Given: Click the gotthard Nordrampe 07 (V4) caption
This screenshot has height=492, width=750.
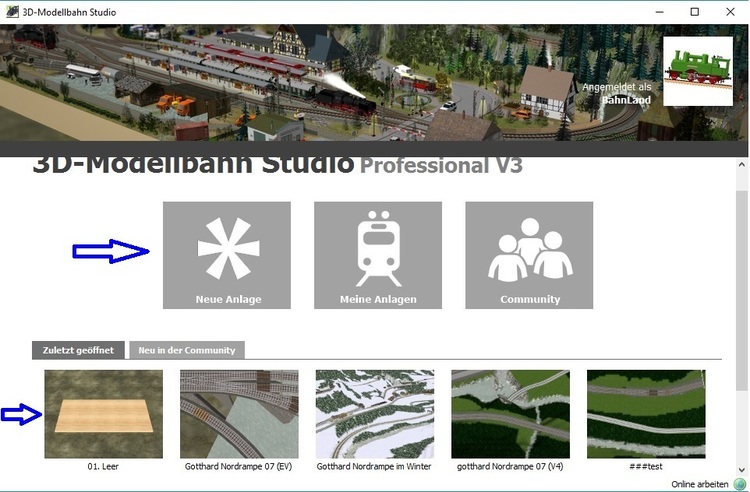Looking at the screenshot, I should pos(510,466).
